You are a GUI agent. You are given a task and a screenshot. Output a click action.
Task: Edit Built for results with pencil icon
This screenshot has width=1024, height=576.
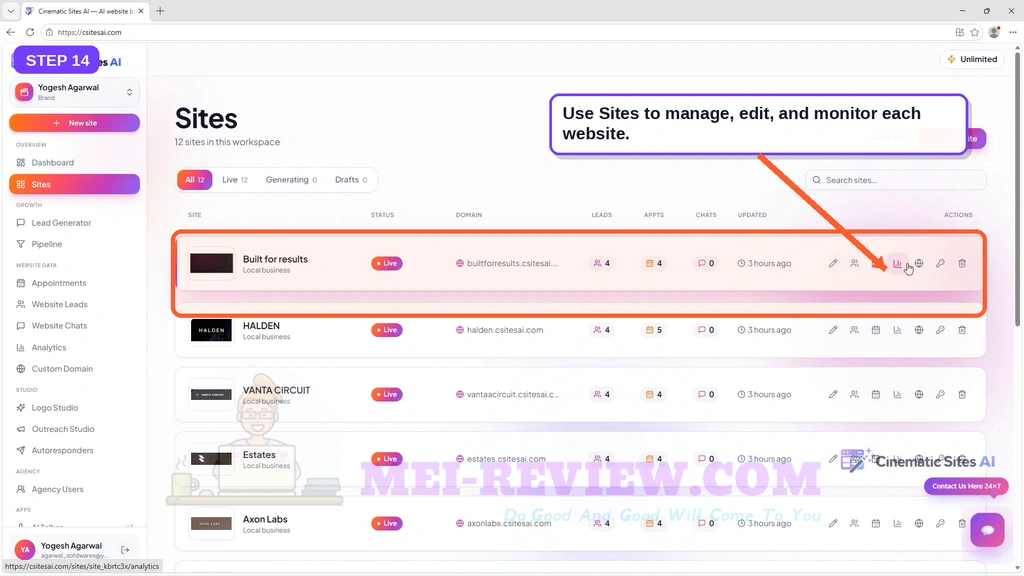[x=833, y=263]
